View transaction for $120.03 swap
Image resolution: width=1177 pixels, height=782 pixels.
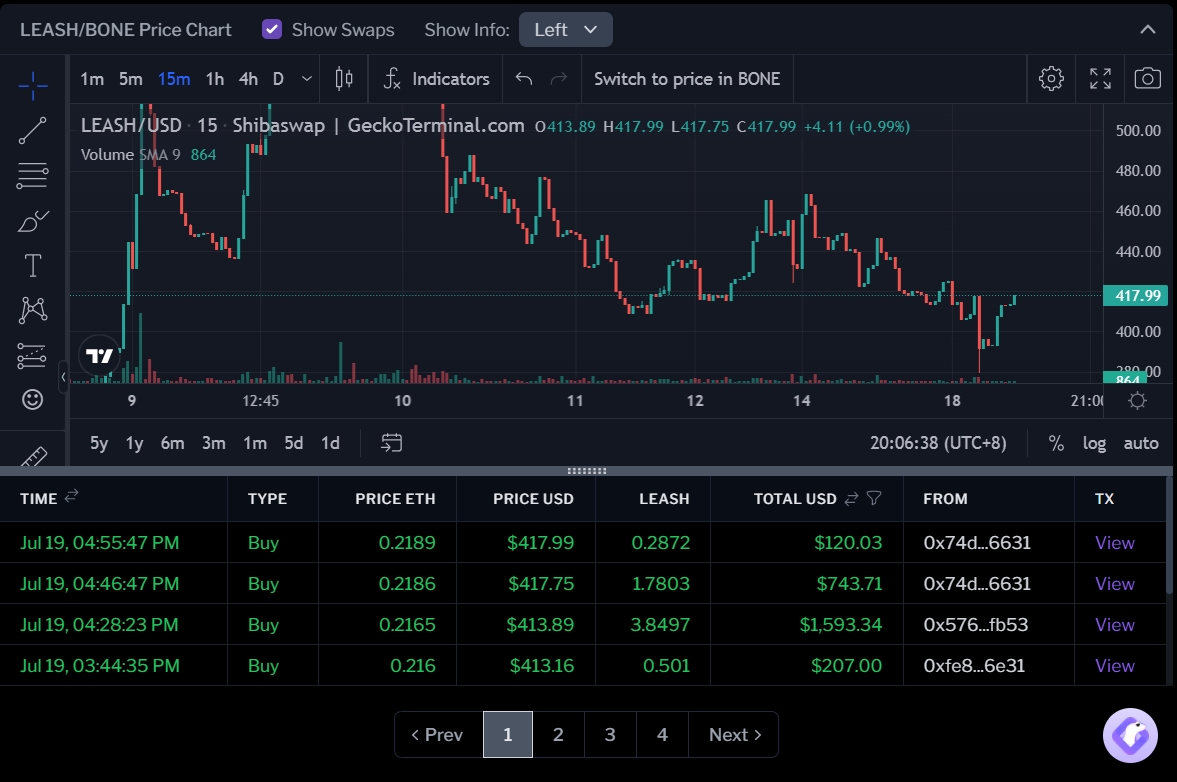click(1115, 543)
